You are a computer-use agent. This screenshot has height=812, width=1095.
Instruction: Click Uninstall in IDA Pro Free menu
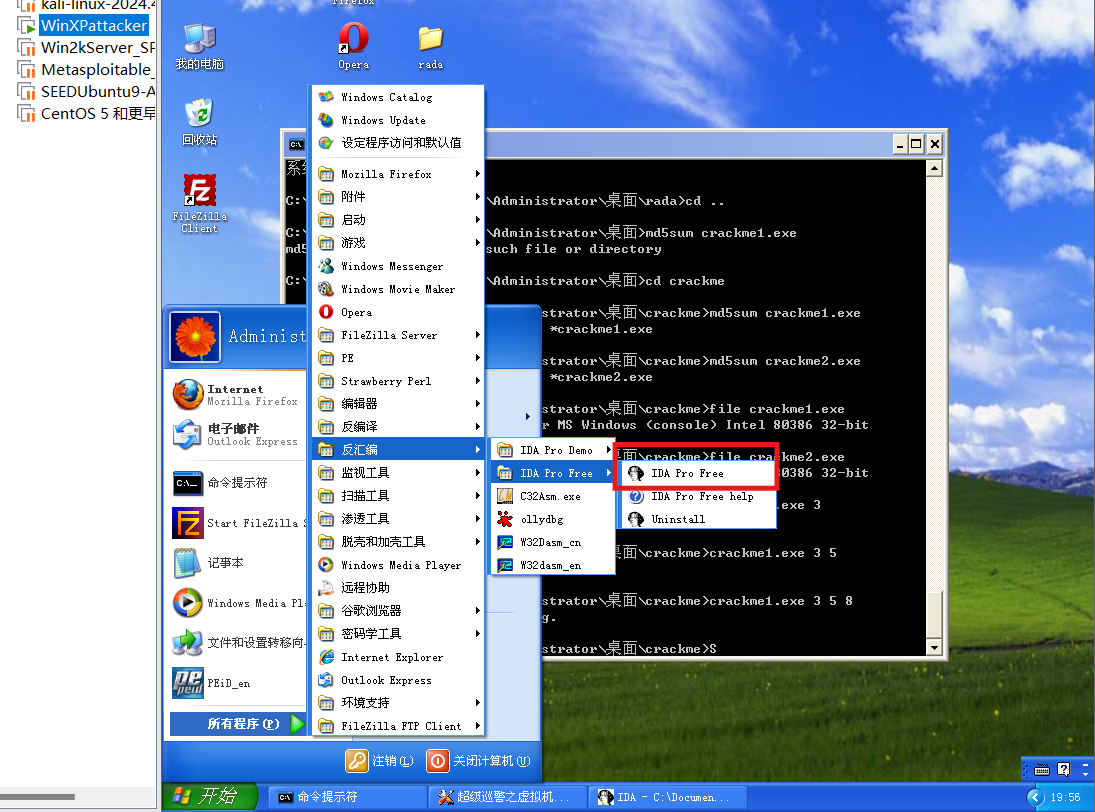pos(698,519)
